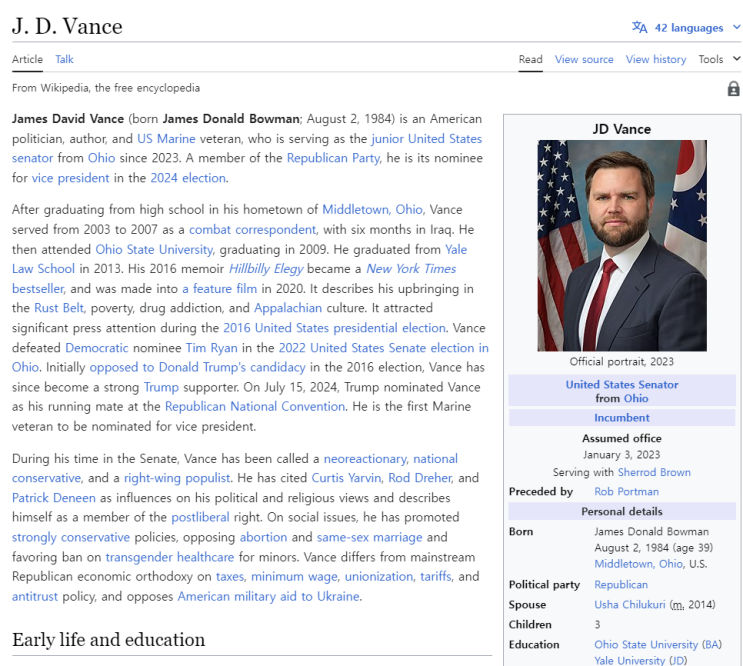Viewport: 743px width, 666px height.
Task: Open the Incumbent infobox link
Action: point(622,418)
